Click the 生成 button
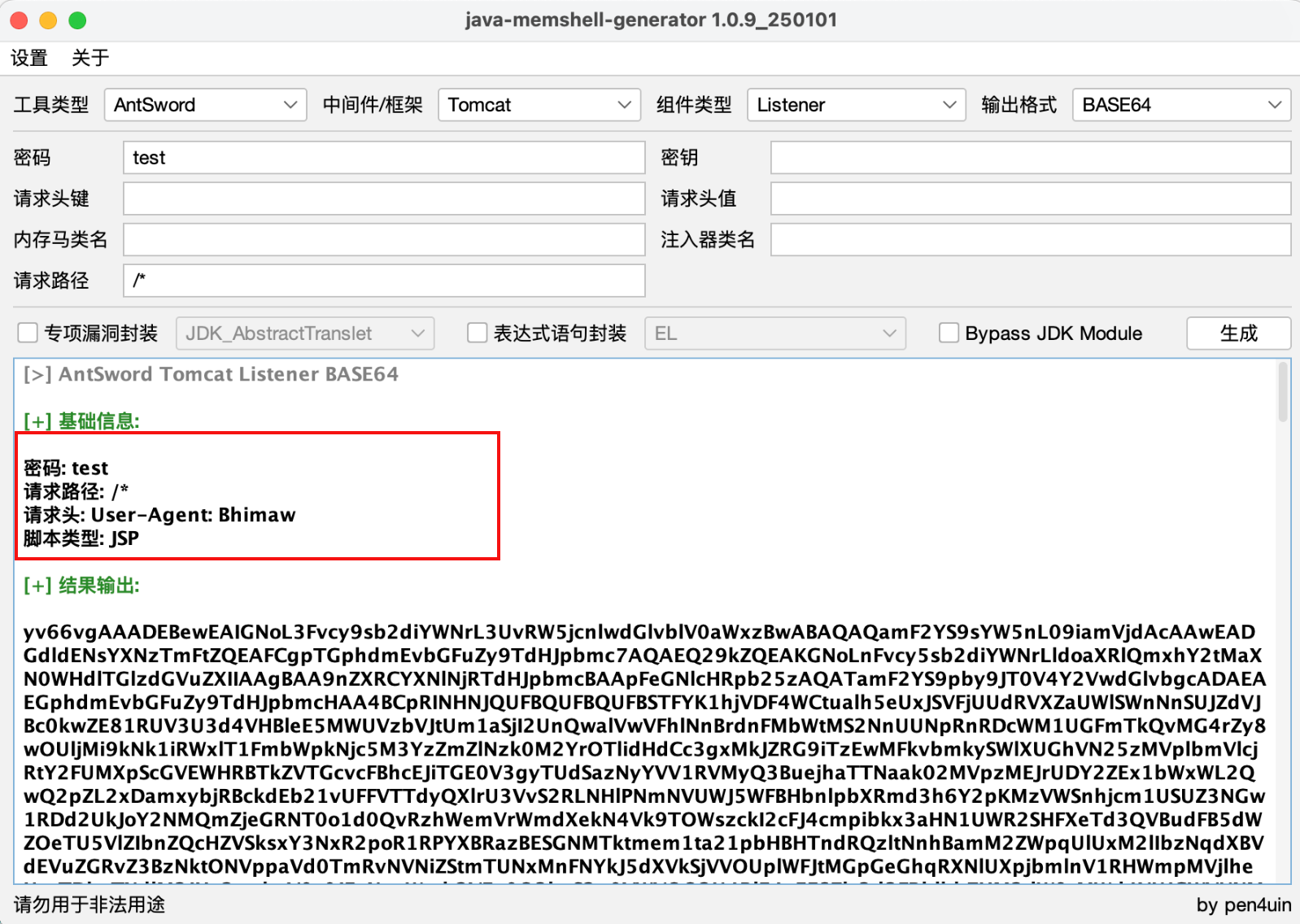1300x924 pixels. pyautogui.click(x=1238, y=333)
